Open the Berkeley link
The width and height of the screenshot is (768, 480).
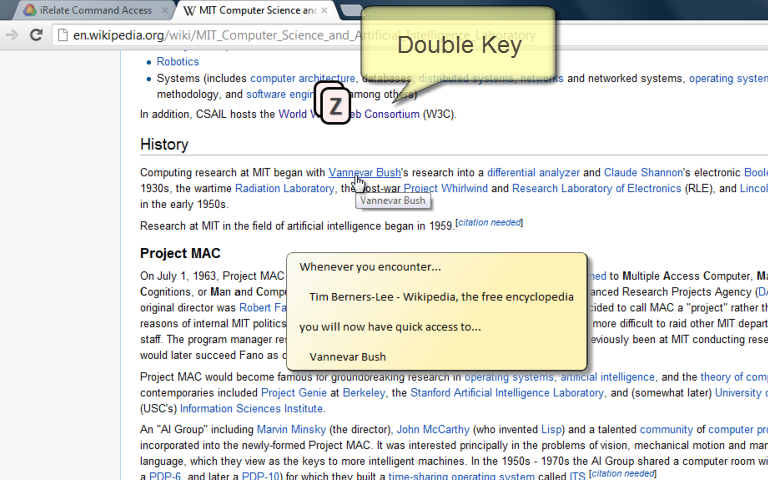click(x=364, y=393)
